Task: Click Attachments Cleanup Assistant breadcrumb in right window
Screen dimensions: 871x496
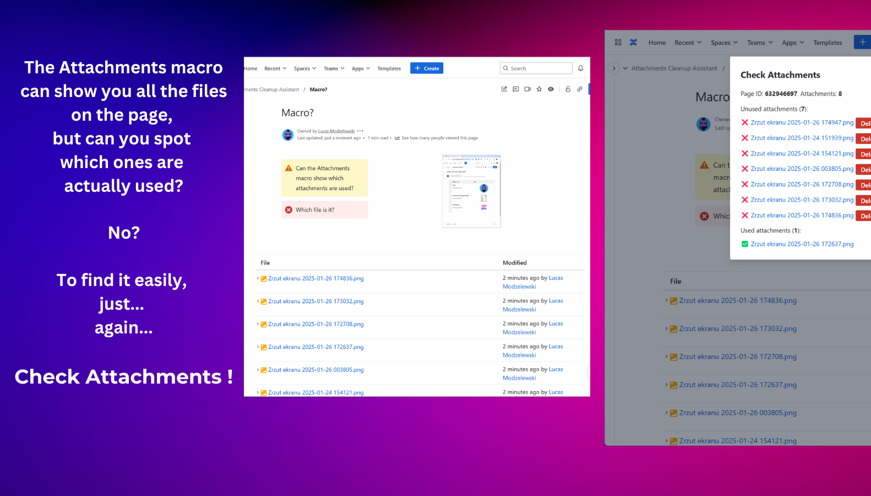Action: pos(674,68)
